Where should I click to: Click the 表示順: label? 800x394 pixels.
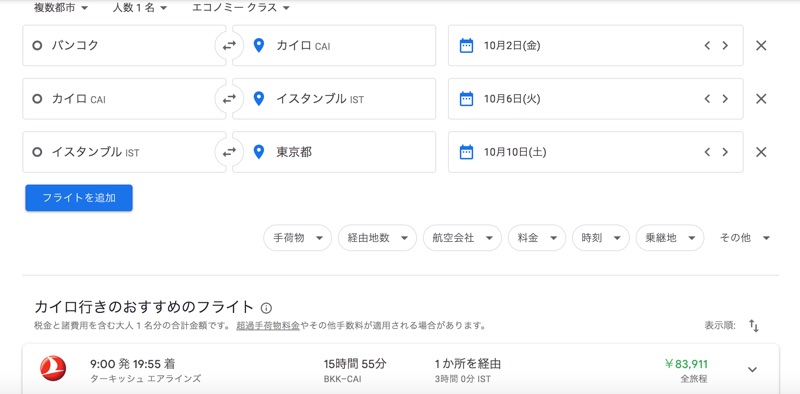click(x=720, y=326)
